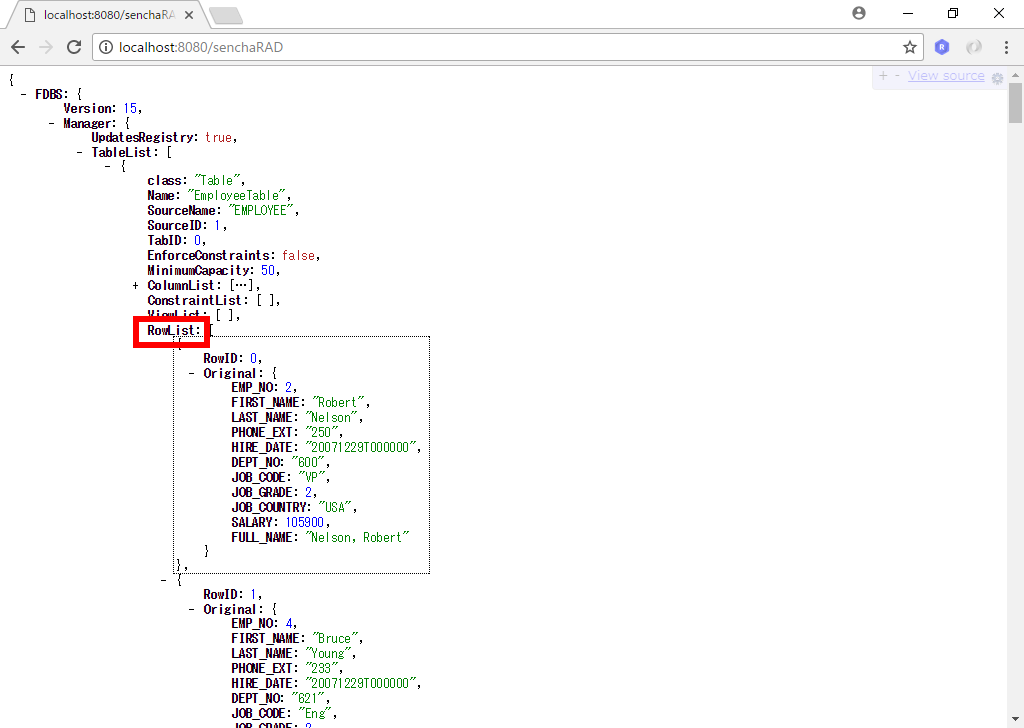
Task: Click the FIRST_NAME "Robert" value
Action: (x=339, y=402)
